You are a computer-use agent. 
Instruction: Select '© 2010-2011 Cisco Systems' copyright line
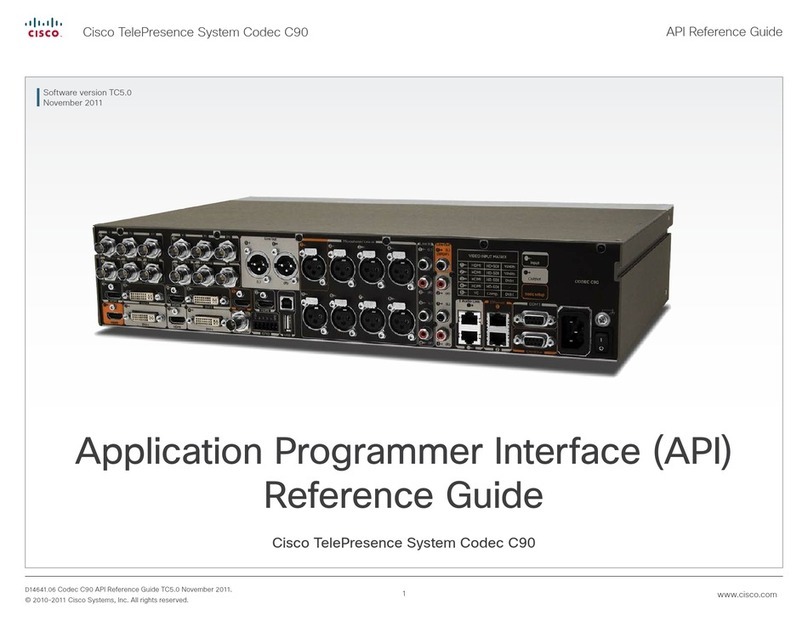(x=107, y=600)
